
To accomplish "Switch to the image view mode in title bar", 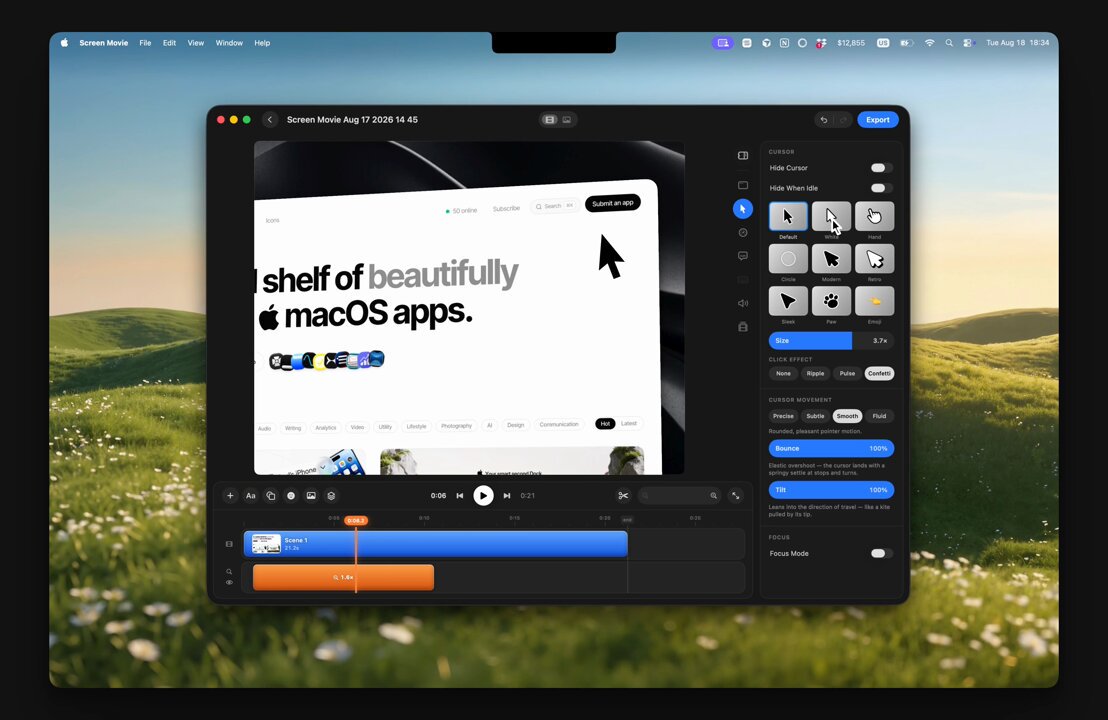I will (567, 120).
